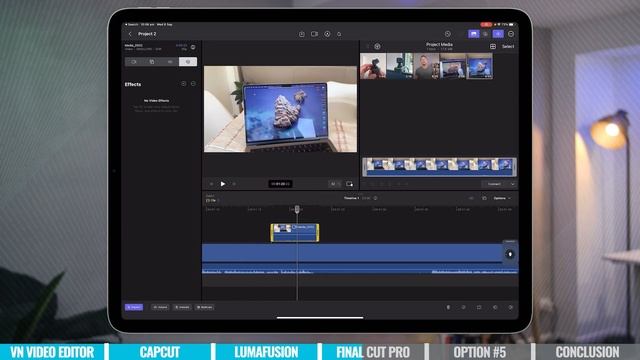Click the dim icon left of the snapshot icon
The image size is (640, 360).
[x=471, y=198]
